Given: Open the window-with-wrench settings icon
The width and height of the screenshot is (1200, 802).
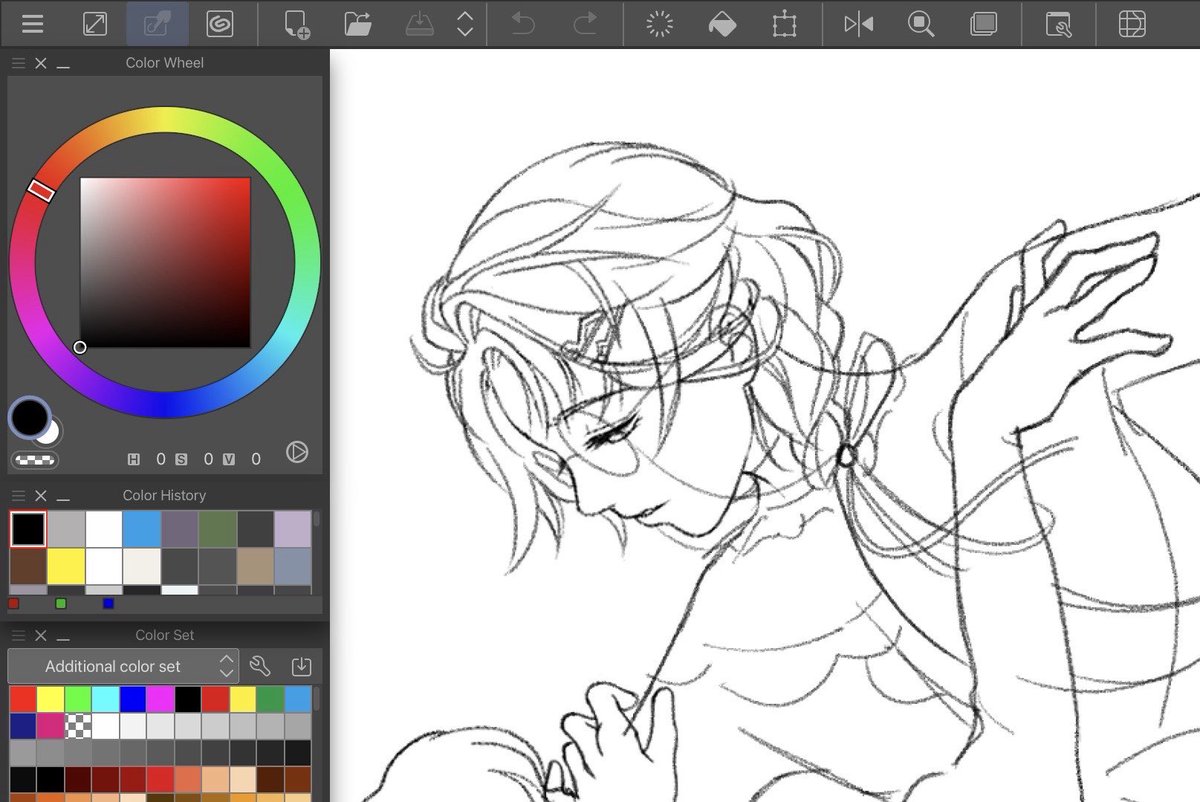Looking at the screenshot, I should (x=1058, y=24).
